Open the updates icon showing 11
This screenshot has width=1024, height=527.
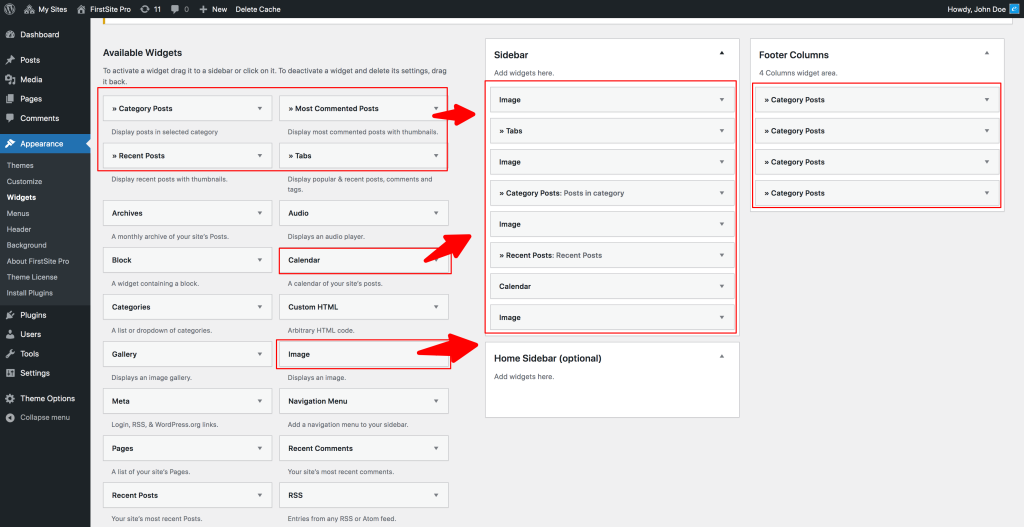147,9
